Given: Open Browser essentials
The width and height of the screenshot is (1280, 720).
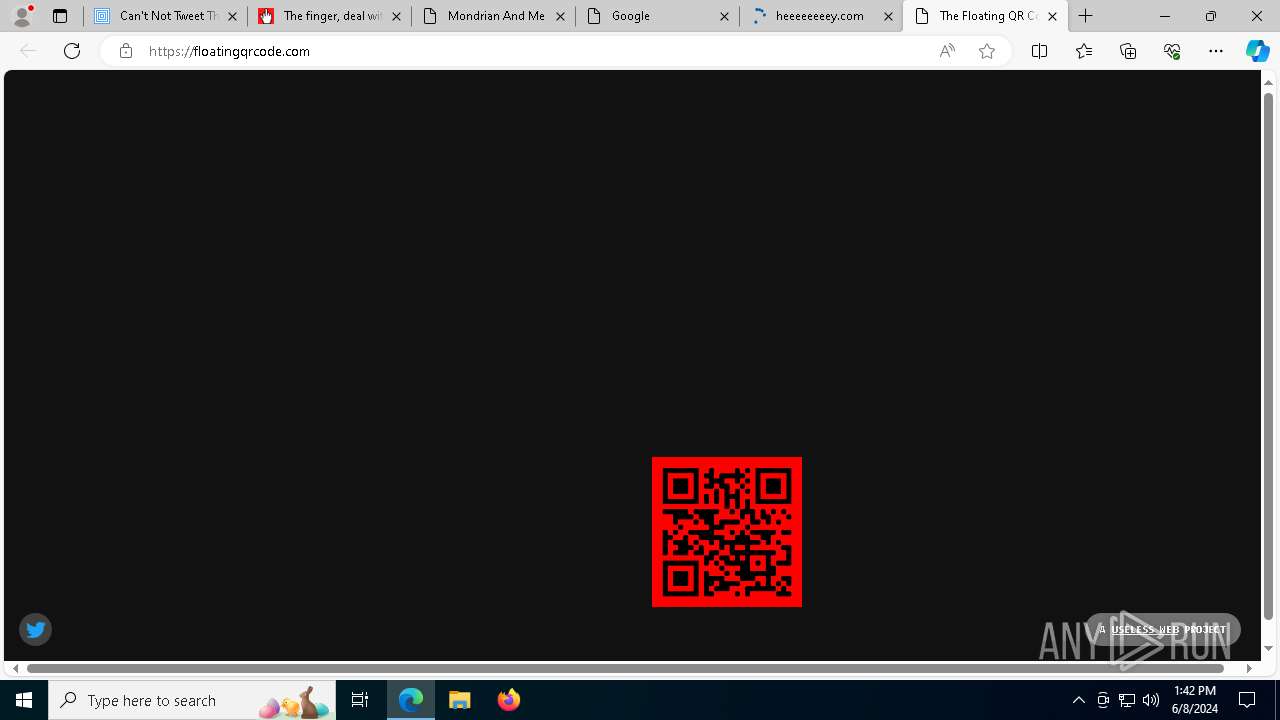Looking at the screenshot, I should [x=1172, y=51].
